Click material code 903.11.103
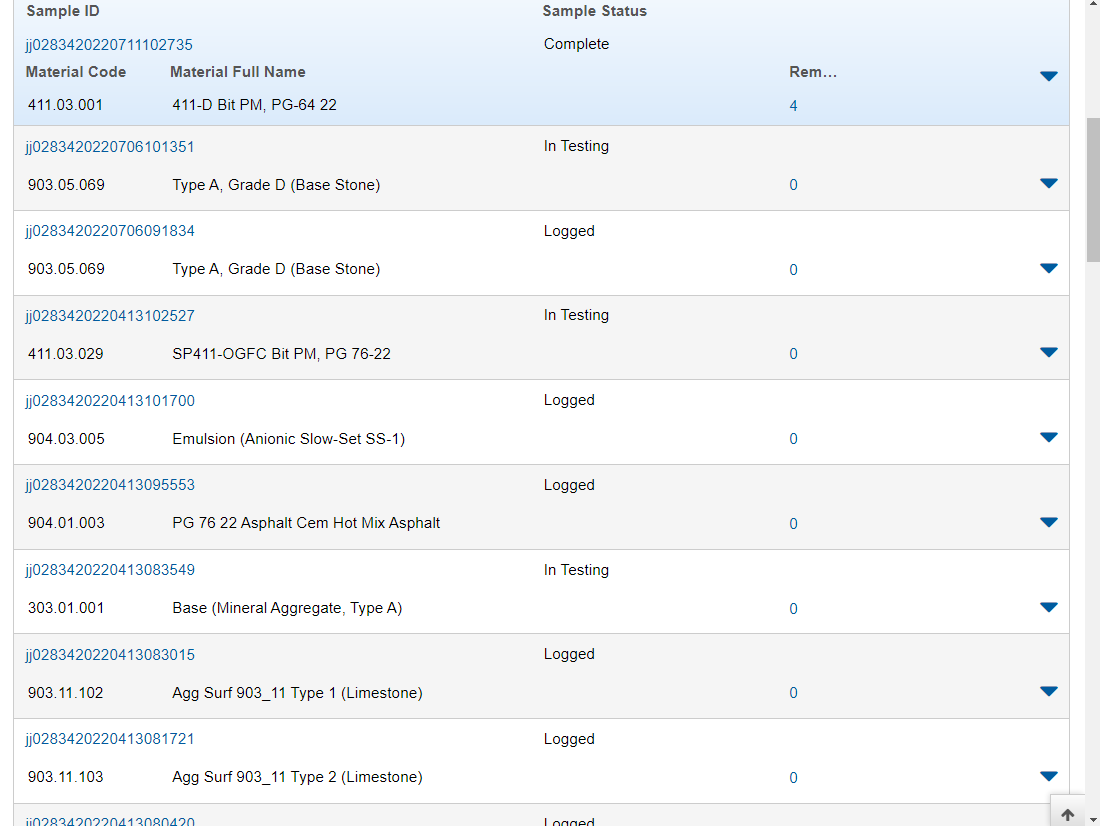Screen dimensions: 1100x826 pyautogui.click(x=65, y=777)
